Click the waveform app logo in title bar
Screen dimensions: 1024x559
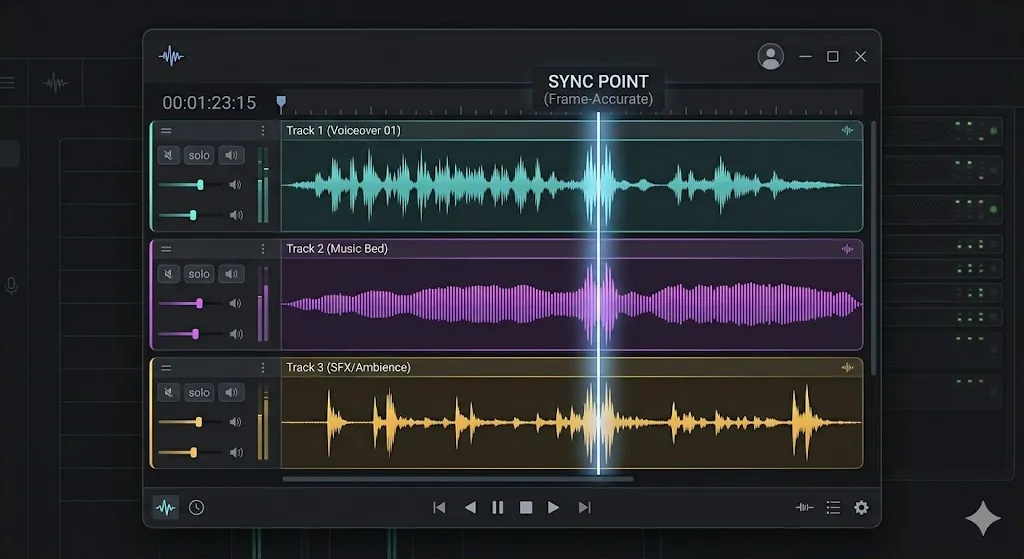coord(171,56)
